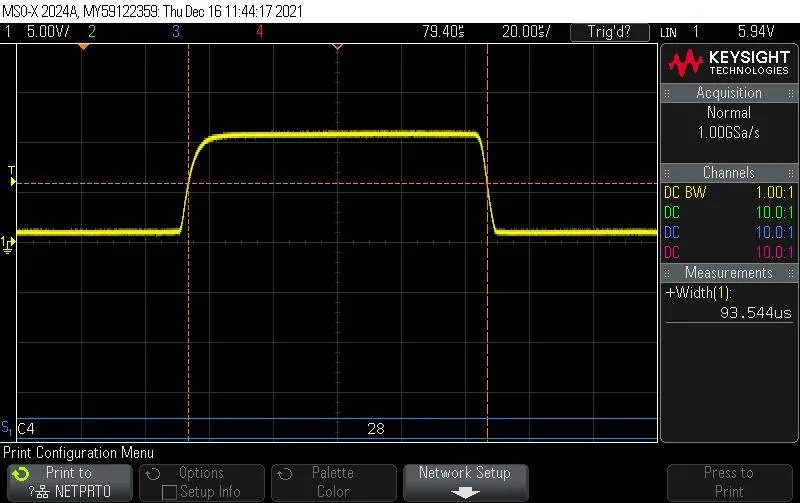Open the Channels panel header
Image resolution: width=800 pixels, height=503 pixels.
(729, 173)
